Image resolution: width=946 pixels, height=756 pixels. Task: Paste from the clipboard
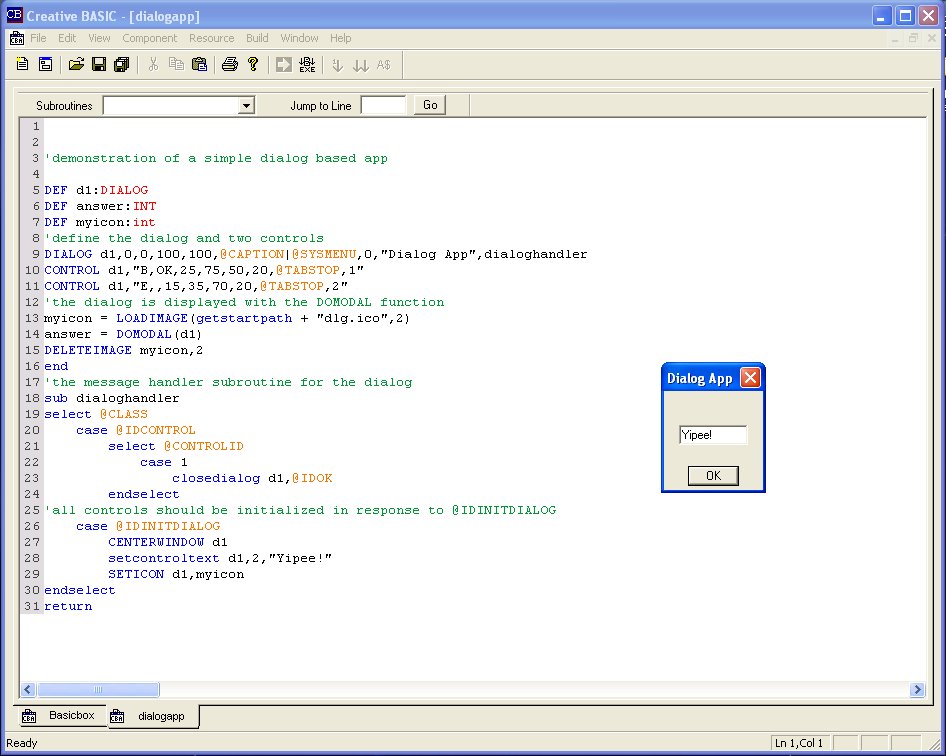199,64
